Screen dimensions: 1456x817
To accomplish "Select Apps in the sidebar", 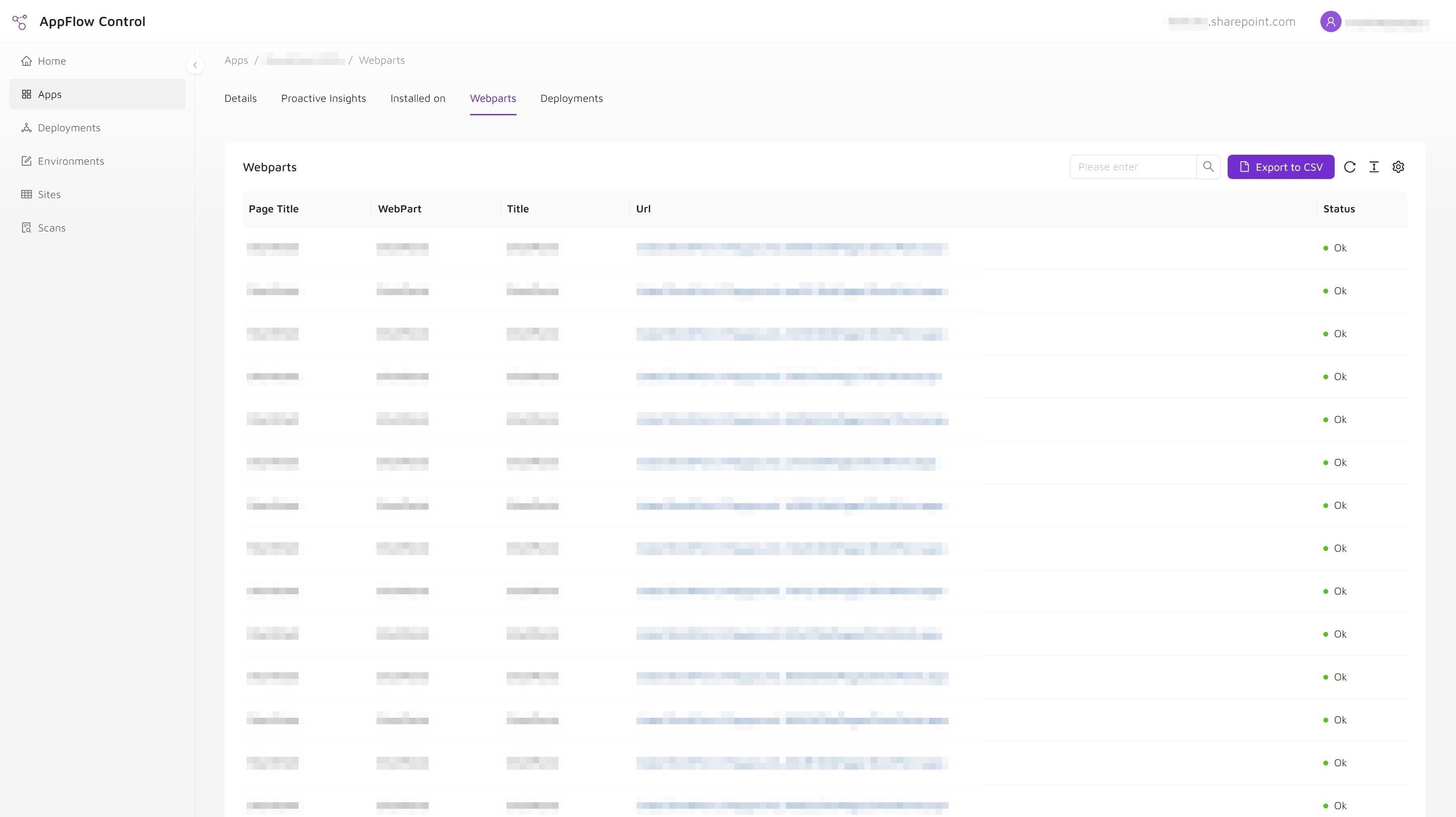I will pos(97,94).
